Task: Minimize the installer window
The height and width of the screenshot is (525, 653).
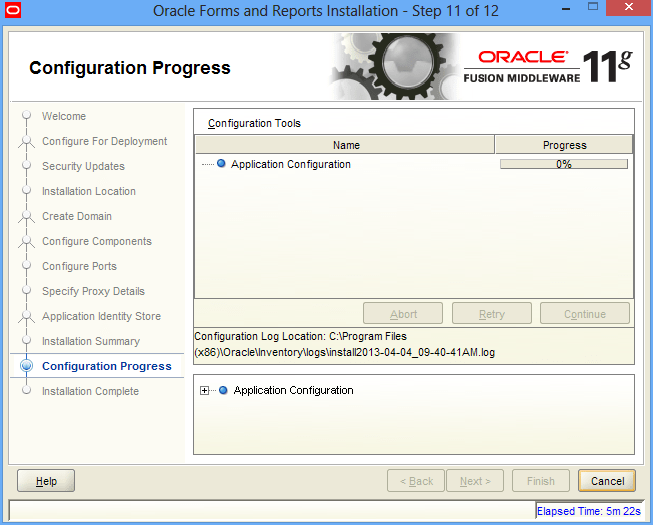Action: (566, 9)
